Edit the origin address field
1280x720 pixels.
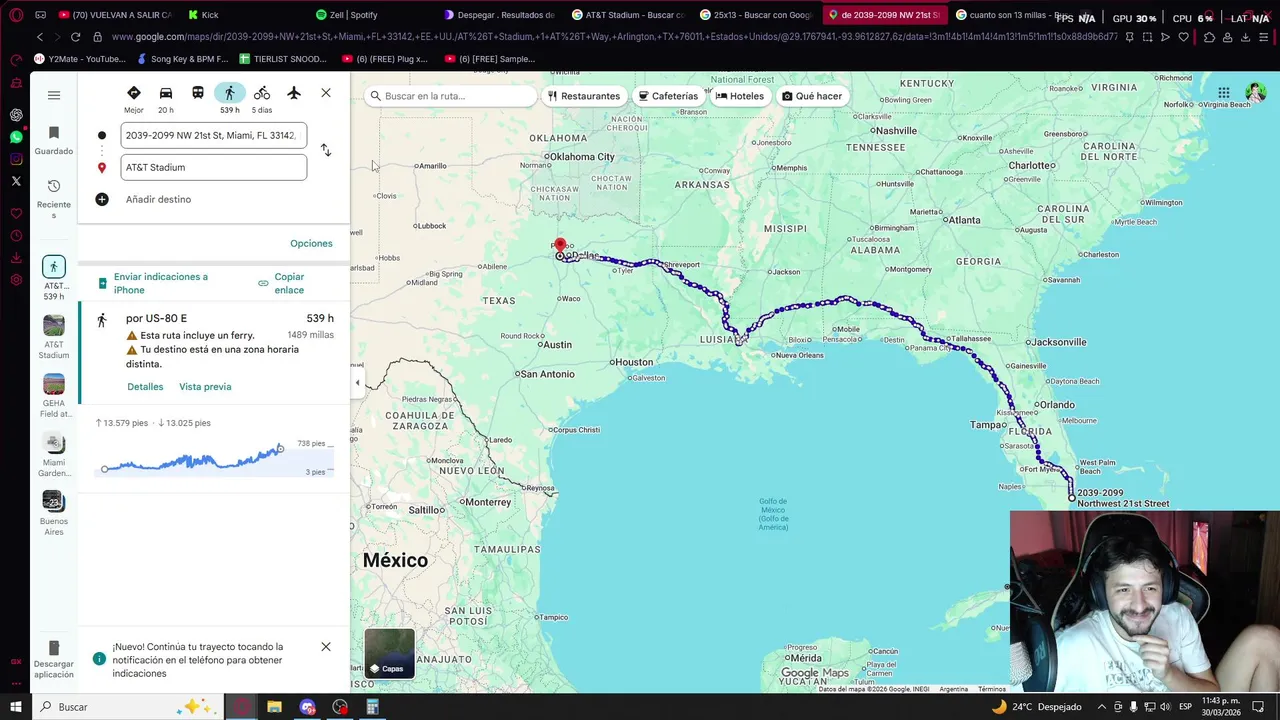(213, 135)
